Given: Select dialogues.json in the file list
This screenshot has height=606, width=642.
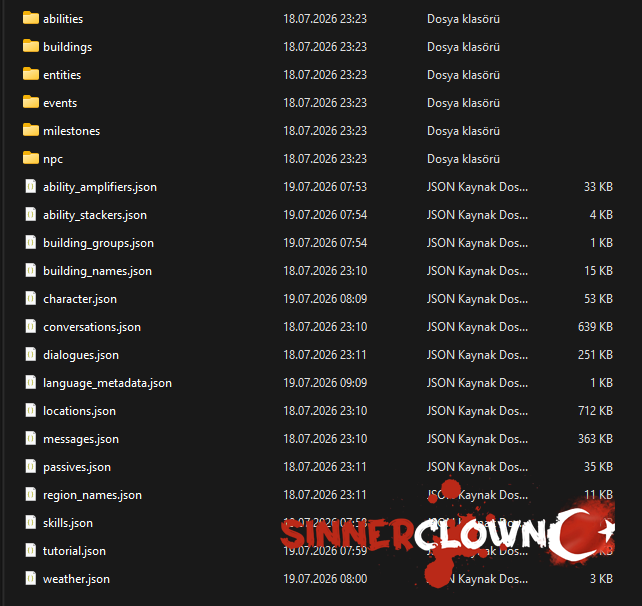Looking at the screenshot, I should [81, 355].
